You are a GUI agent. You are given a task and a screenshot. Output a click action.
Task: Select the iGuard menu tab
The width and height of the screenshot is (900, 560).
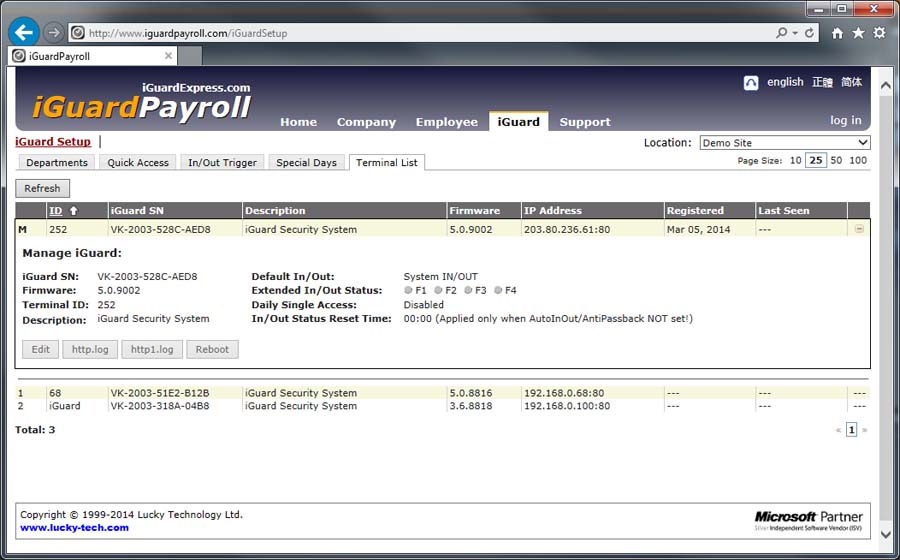tap(518, 122)
